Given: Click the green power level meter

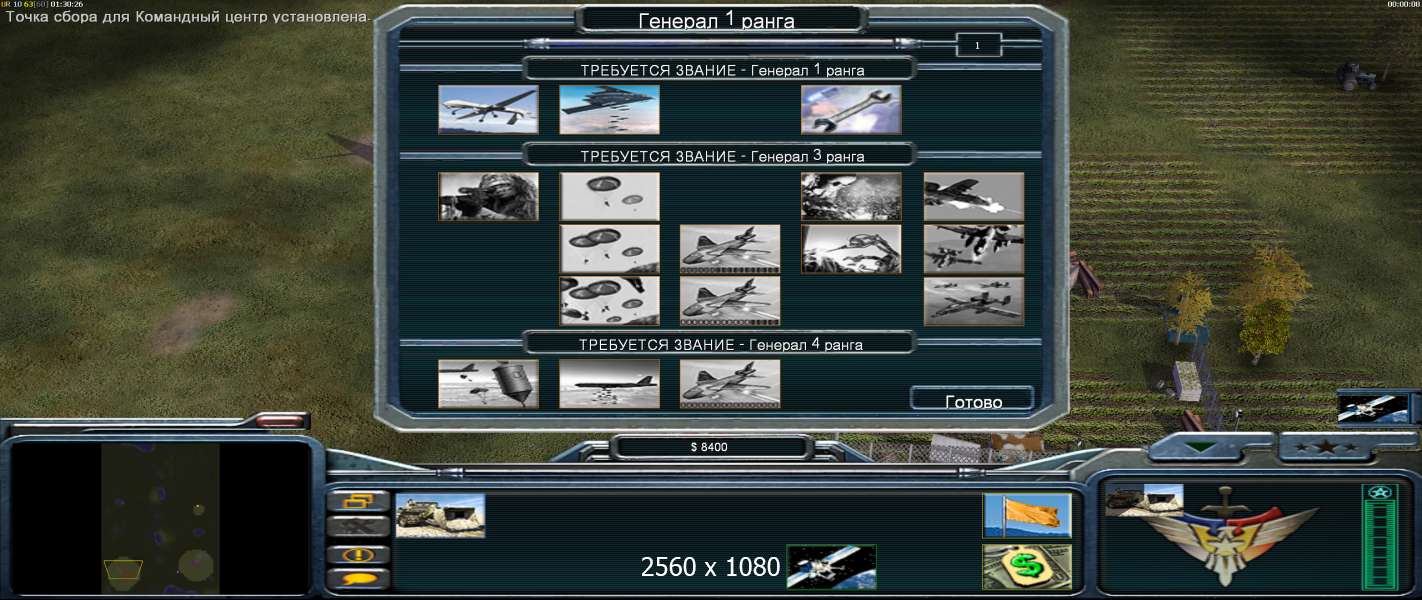Looking at the screenshot, I should [1378, 537].
